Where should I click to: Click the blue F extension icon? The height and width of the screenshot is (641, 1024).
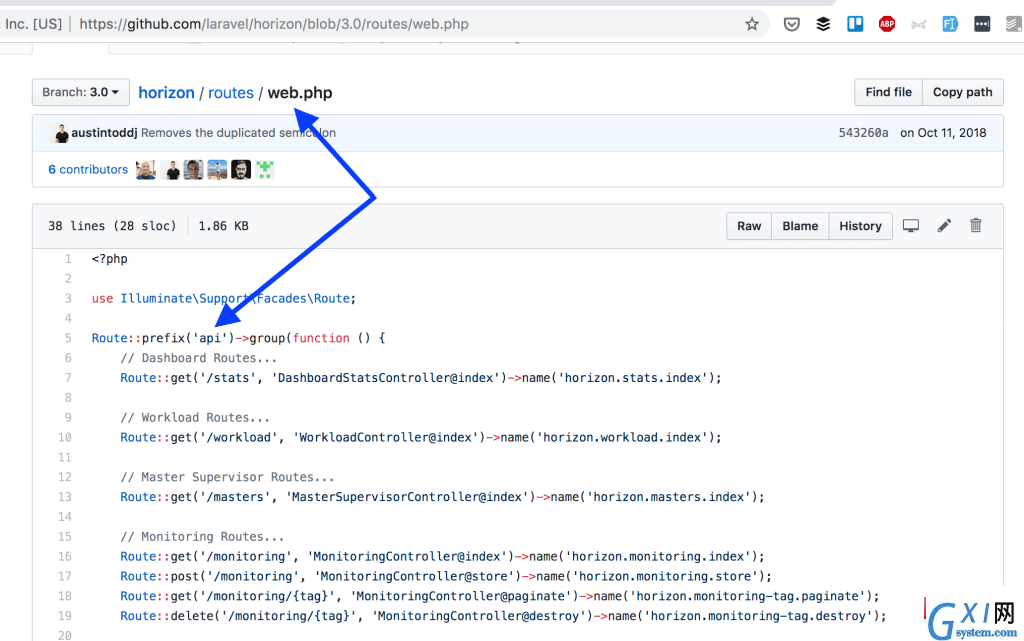[x=950, y=24]
